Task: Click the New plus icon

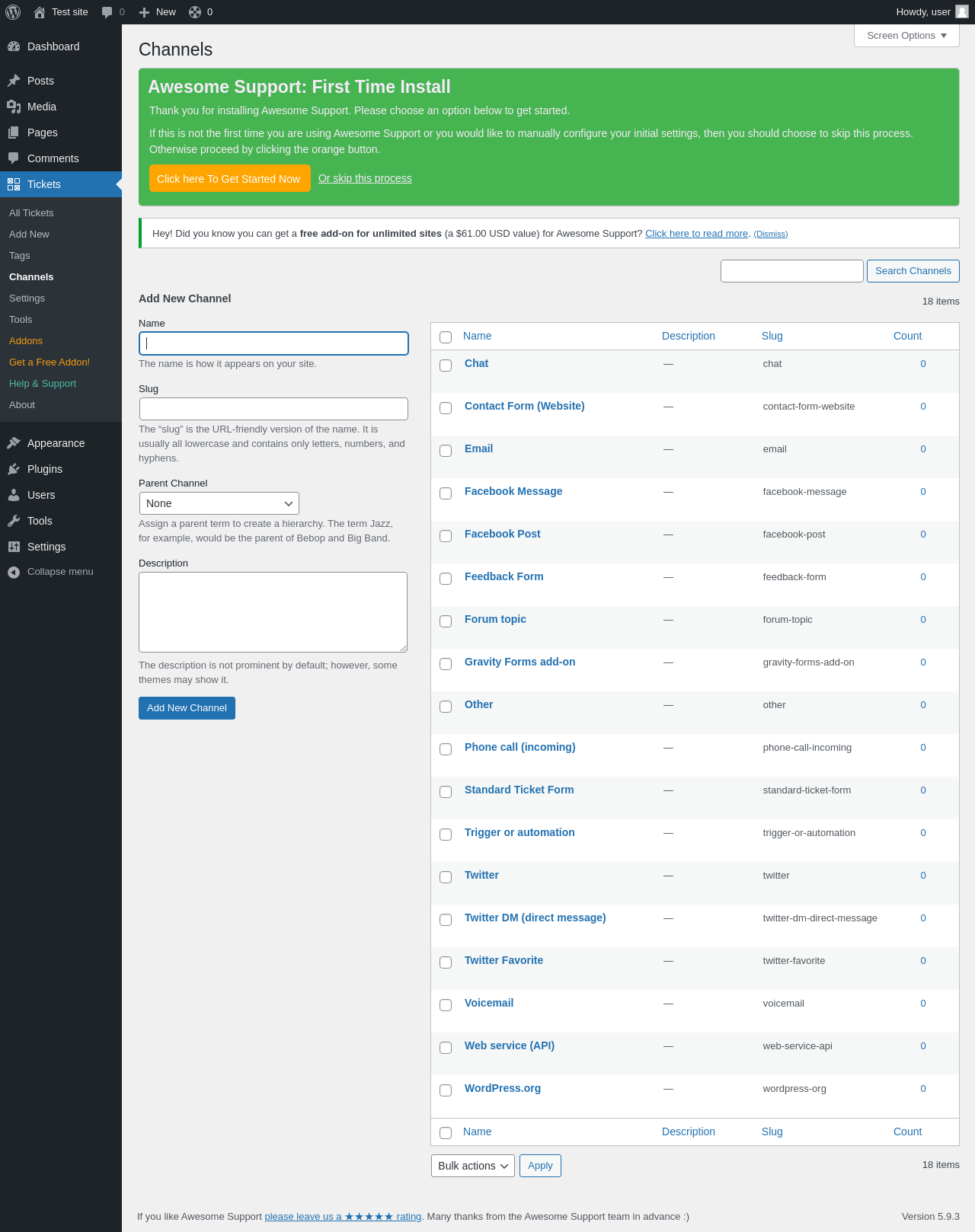Action: pos(144,12)
